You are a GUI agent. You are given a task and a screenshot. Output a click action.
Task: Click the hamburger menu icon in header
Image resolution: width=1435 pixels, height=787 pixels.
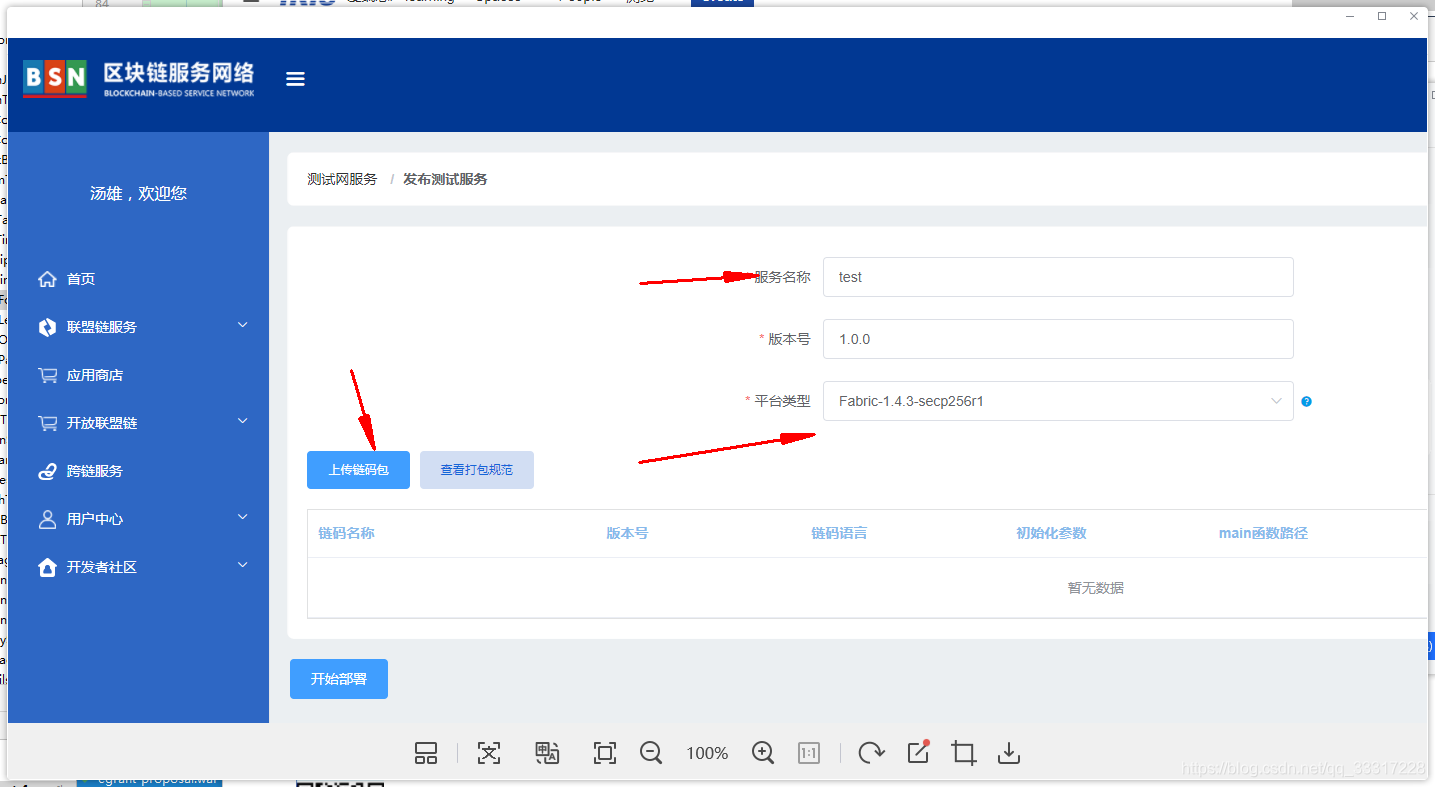point(295,79)
